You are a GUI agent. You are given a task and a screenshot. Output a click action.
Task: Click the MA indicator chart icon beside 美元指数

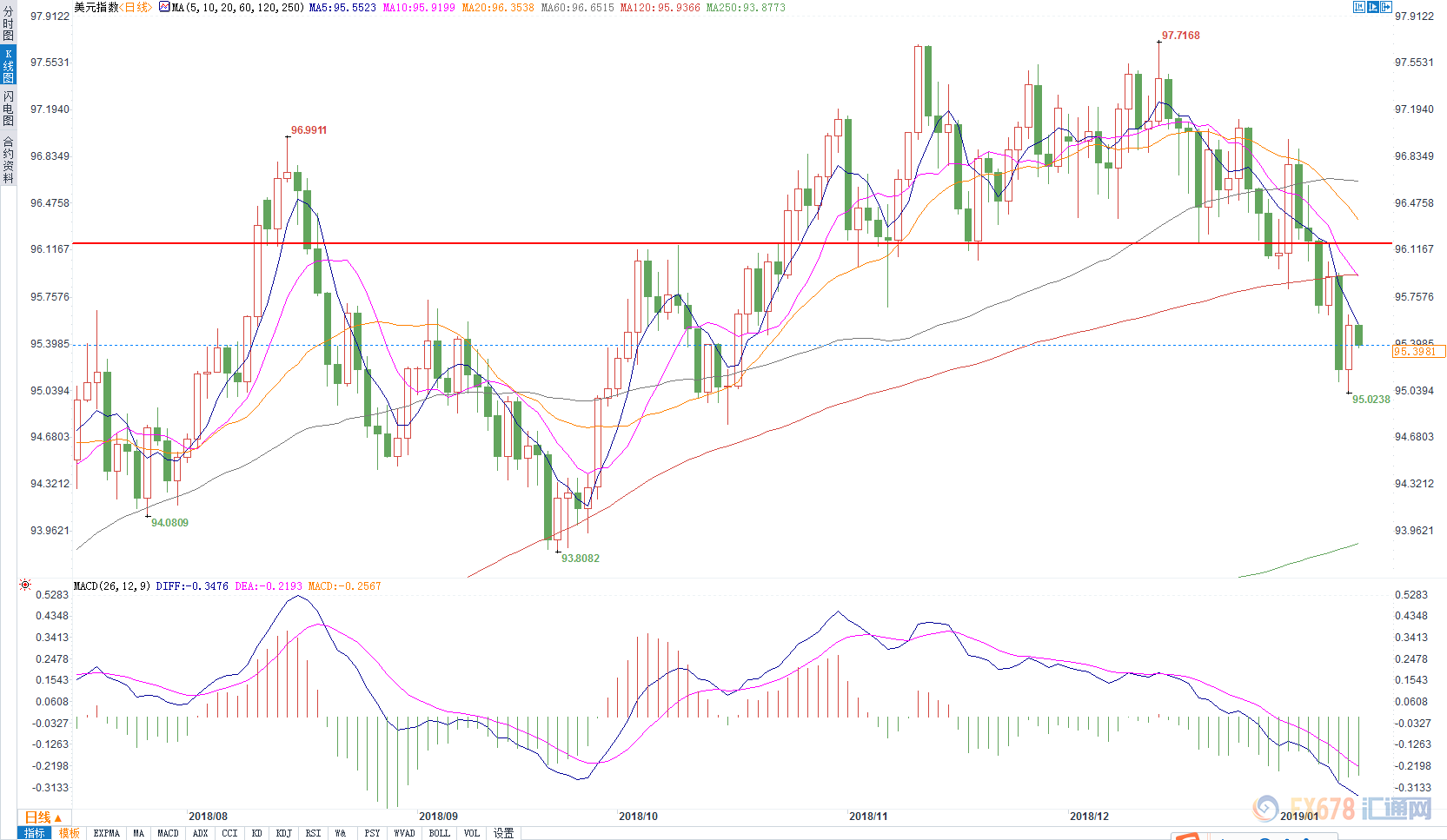click(164, 7)
